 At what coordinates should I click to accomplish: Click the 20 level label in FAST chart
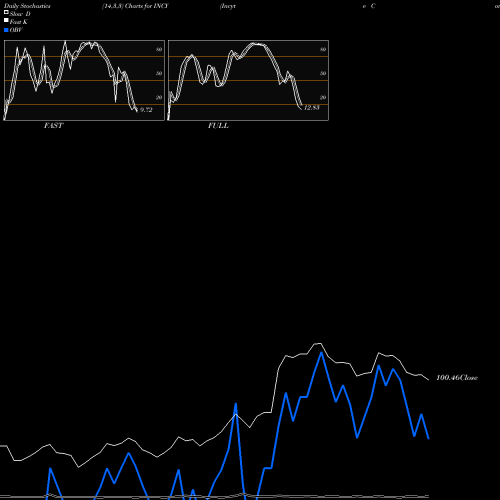click(159, 97)
